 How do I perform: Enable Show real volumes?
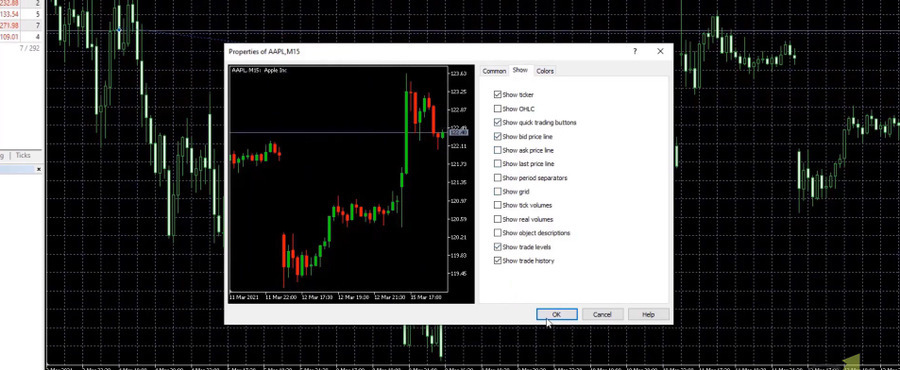497,219
